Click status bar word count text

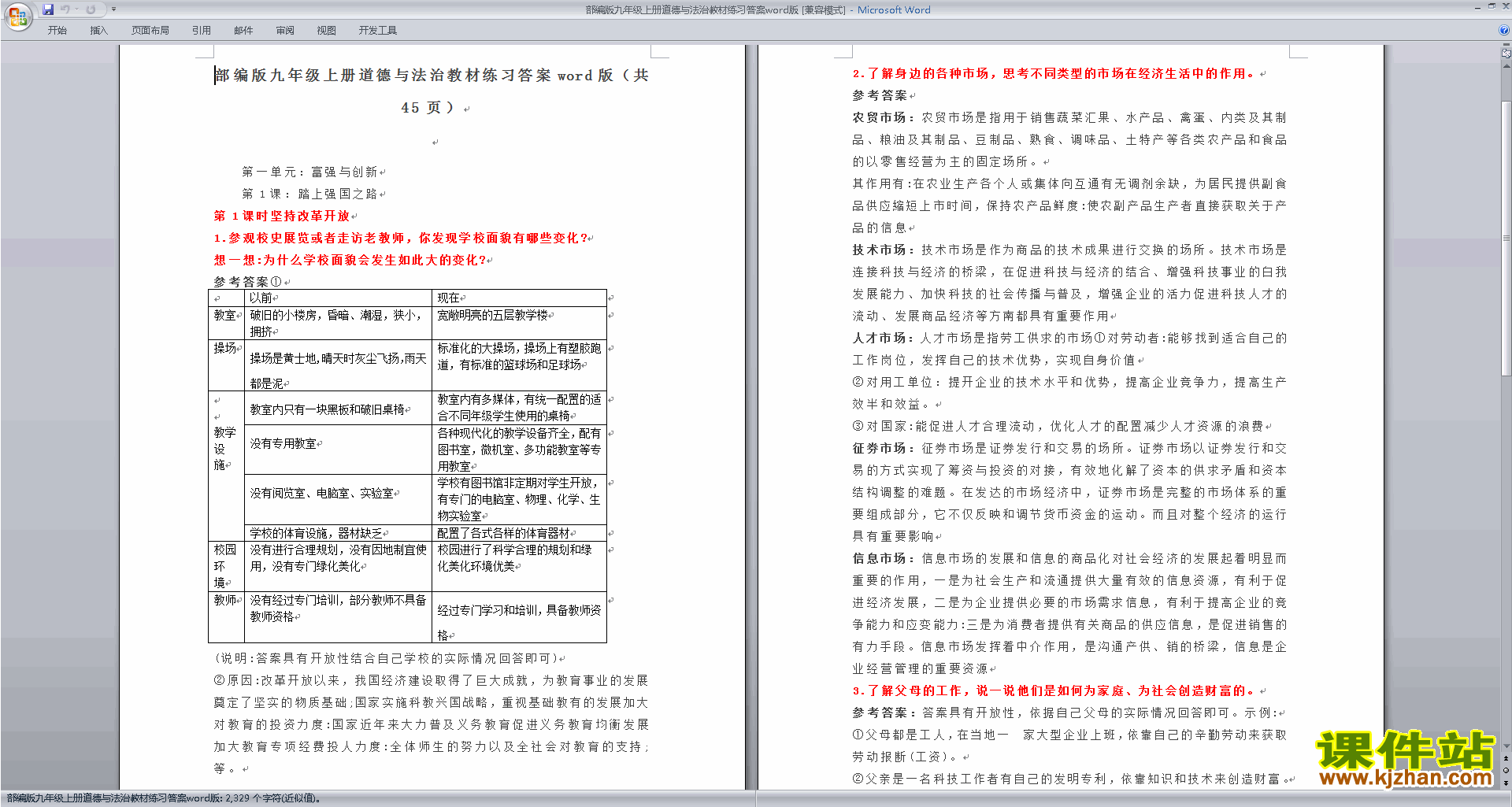point(163,798)
